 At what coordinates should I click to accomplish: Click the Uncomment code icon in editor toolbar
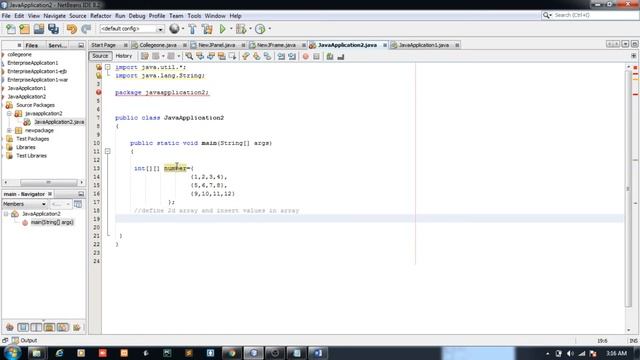pyautogui.click(x=340, y=56)
